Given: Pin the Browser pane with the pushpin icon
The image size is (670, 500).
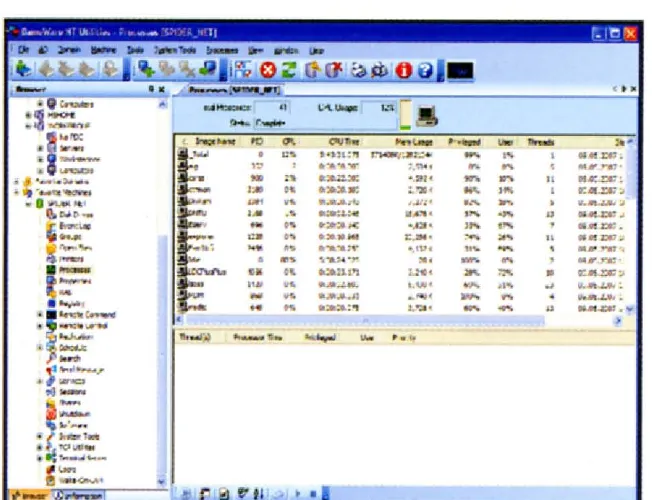Looking at the screenshot, I should [151, 89].
